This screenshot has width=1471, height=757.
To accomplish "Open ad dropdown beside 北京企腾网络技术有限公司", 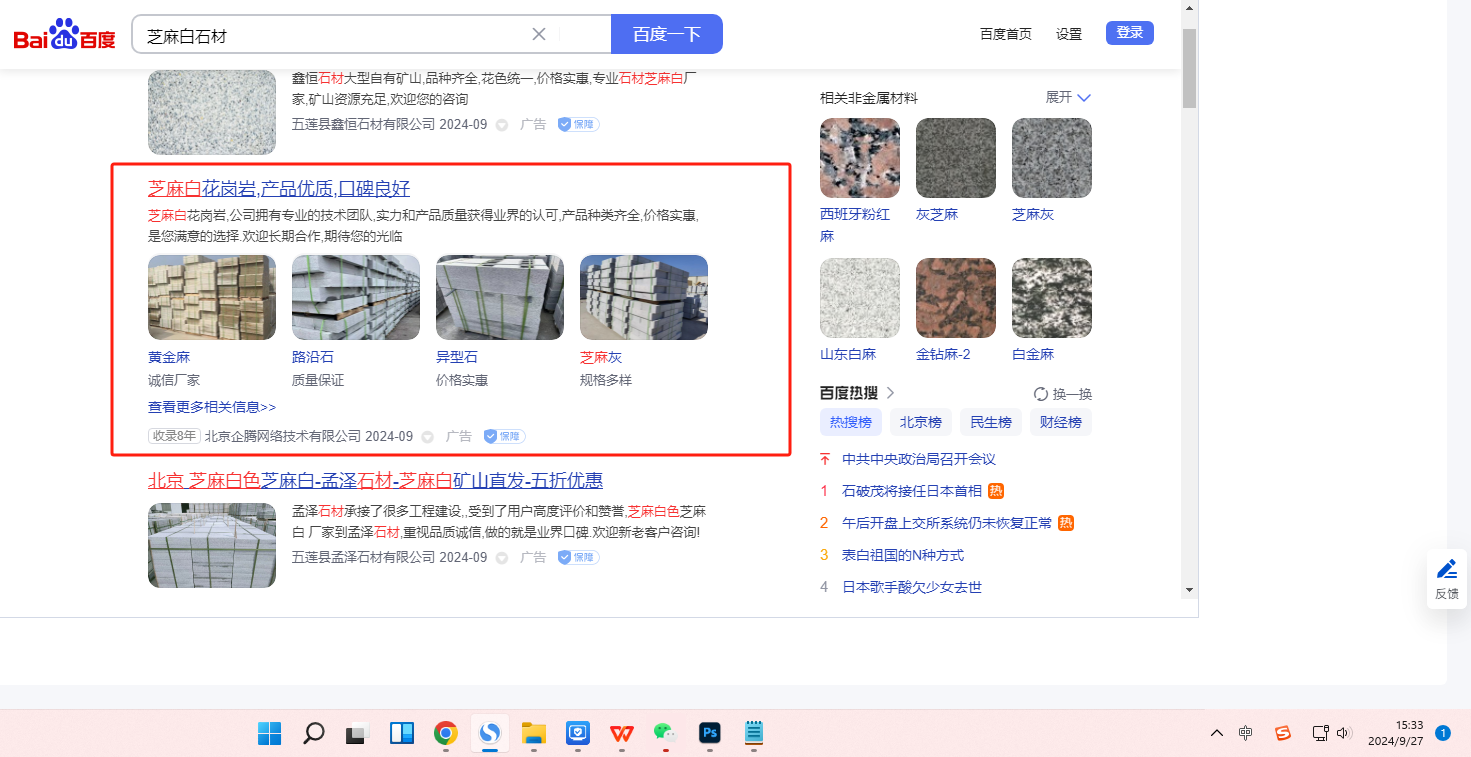I will click(x=428, y=437).
